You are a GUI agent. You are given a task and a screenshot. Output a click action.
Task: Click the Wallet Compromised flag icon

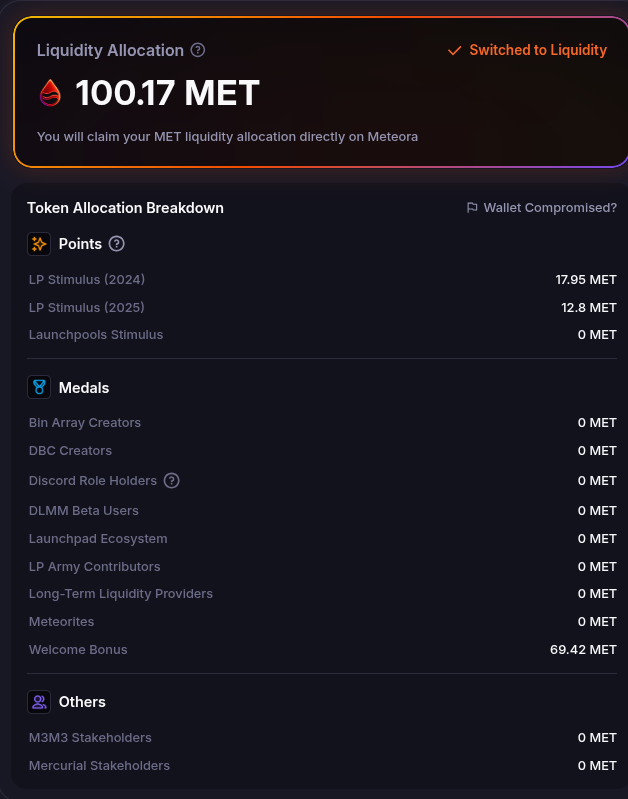[472, 208]
